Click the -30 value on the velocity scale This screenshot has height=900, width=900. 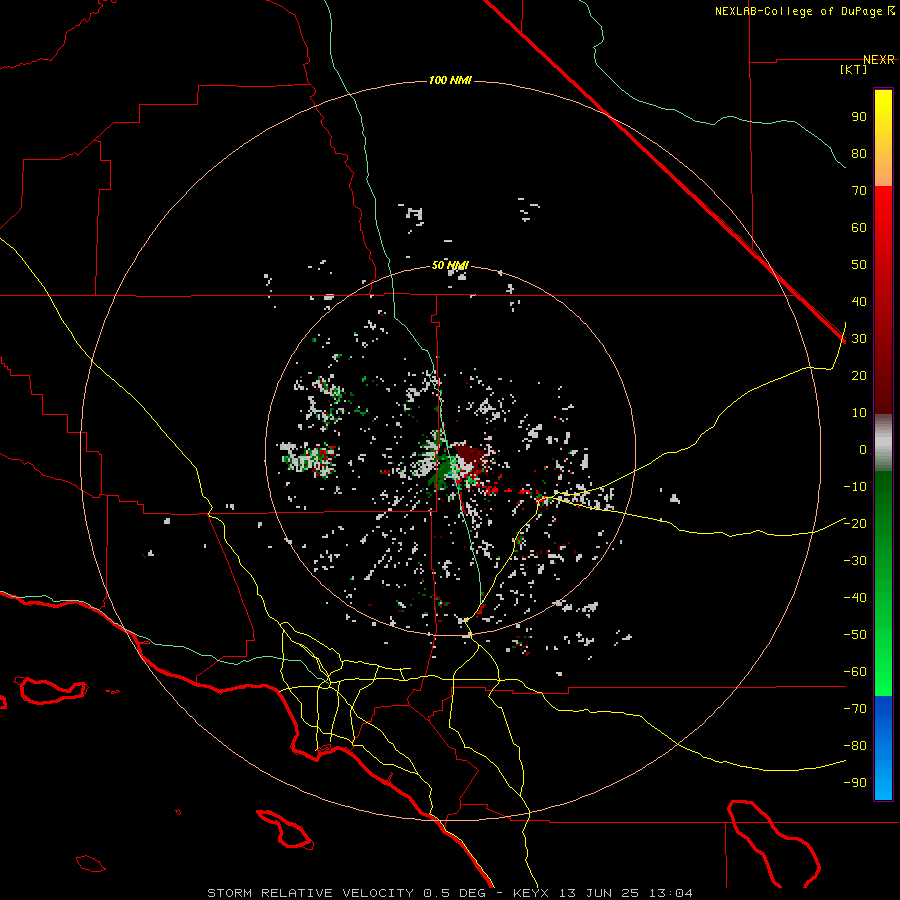click(855, 561)
